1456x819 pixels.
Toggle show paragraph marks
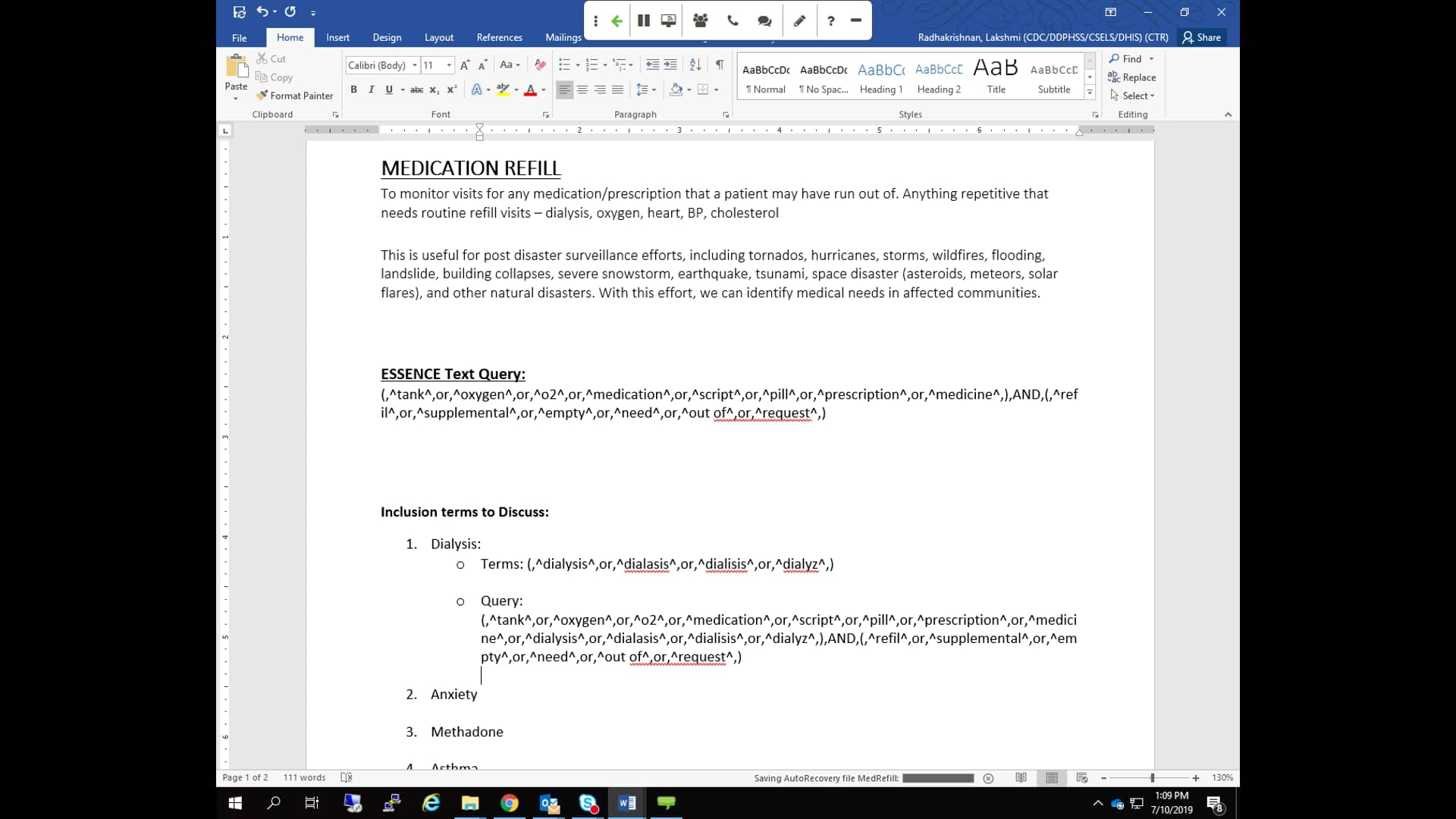(720, 65)
